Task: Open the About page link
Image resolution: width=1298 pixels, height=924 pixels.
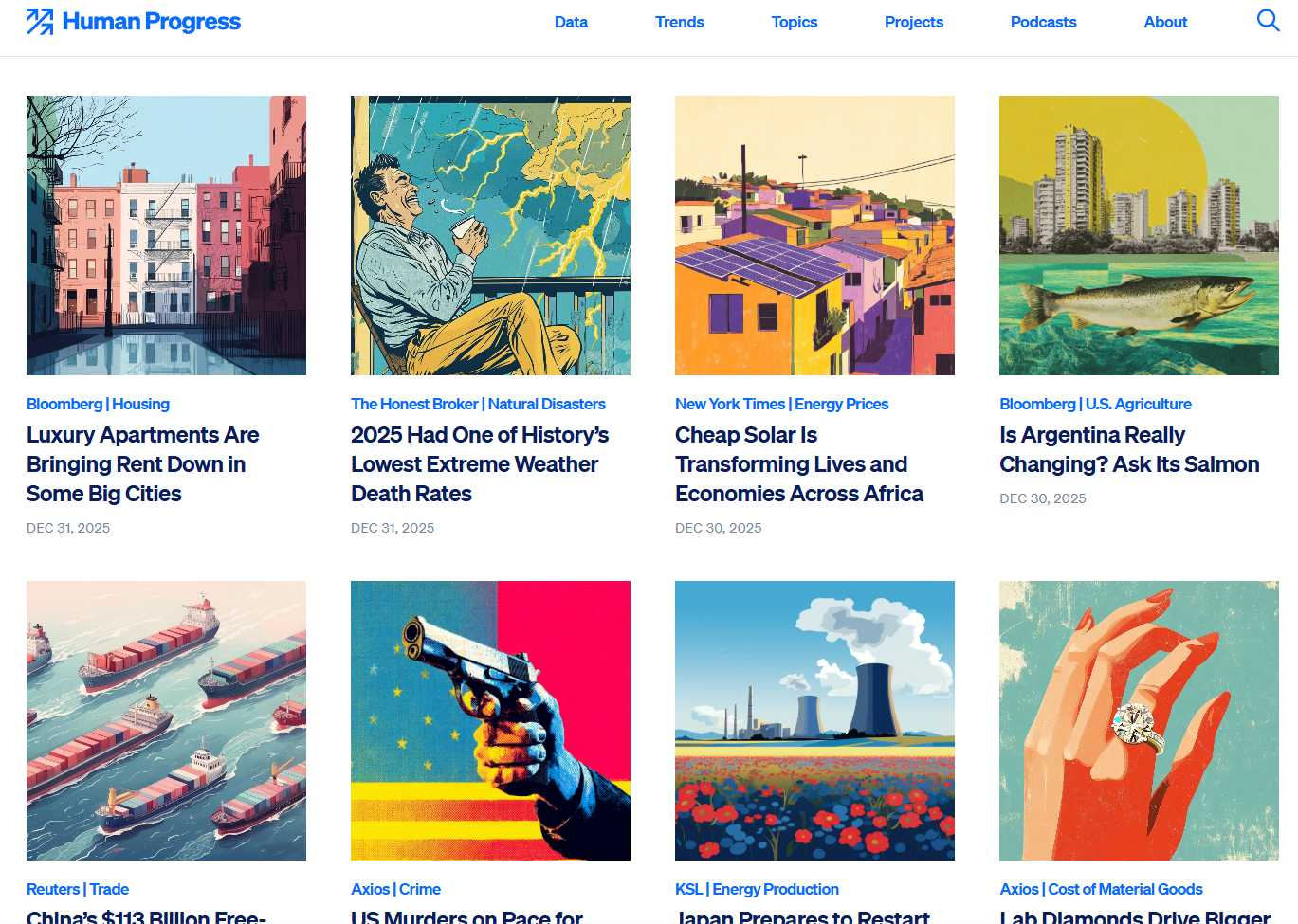Action: [1165, 22]
